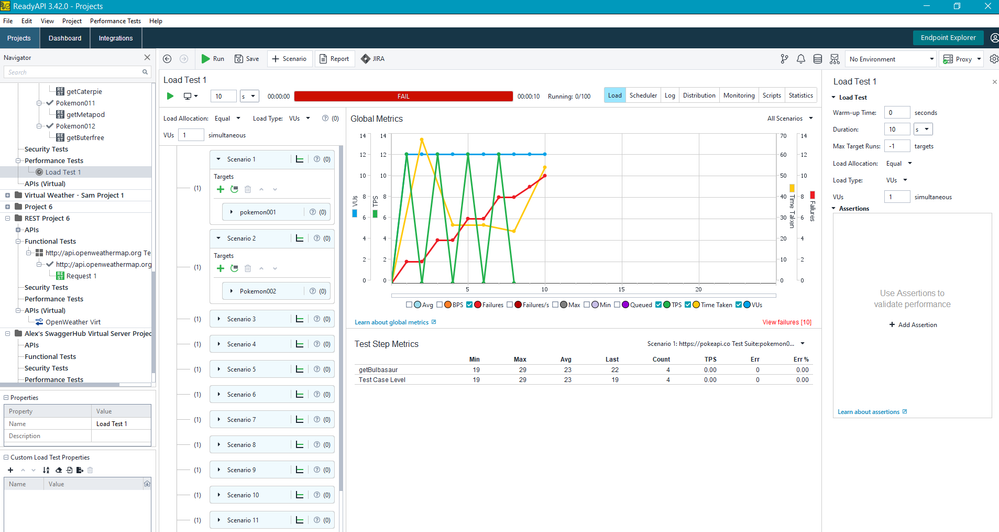Add a custom load test property with the plus icon

click(10, 470)
